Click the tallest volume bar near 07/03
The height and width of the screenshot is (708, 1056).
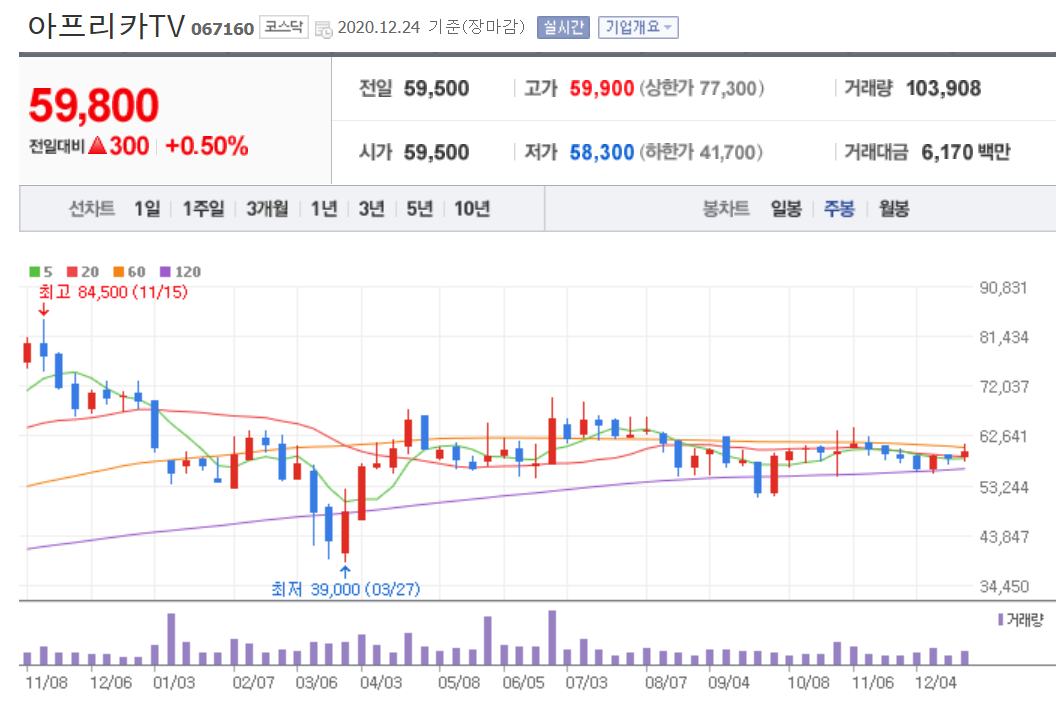click(552, 638)
